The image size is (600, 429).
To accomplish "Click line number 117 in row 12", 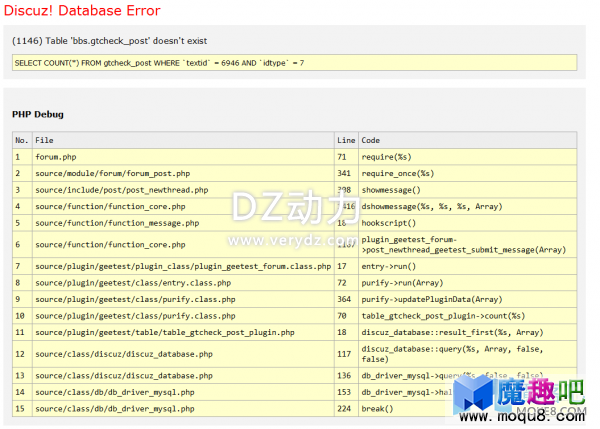I will coord(344,354).
